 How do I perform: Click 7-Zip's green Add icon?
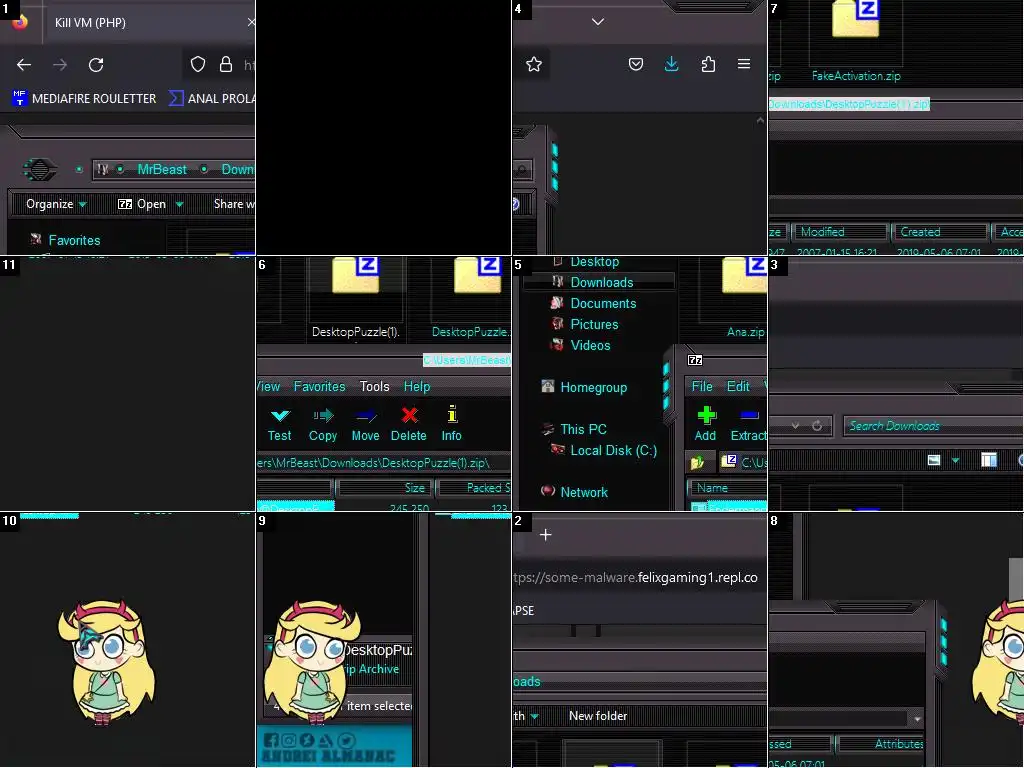click(705, 424)
